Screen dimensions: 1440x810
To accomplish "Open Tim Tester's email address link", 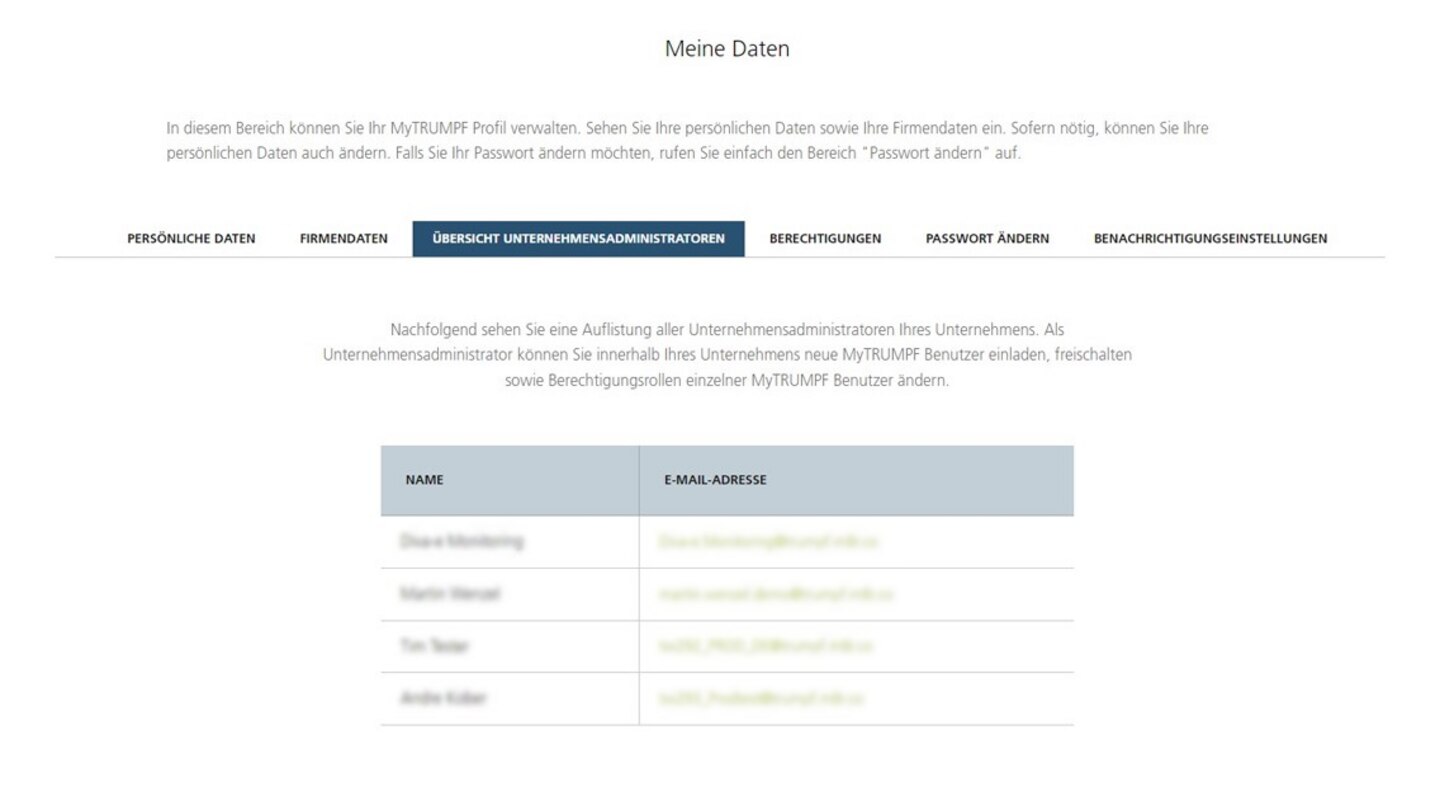I will click(765, 646).
